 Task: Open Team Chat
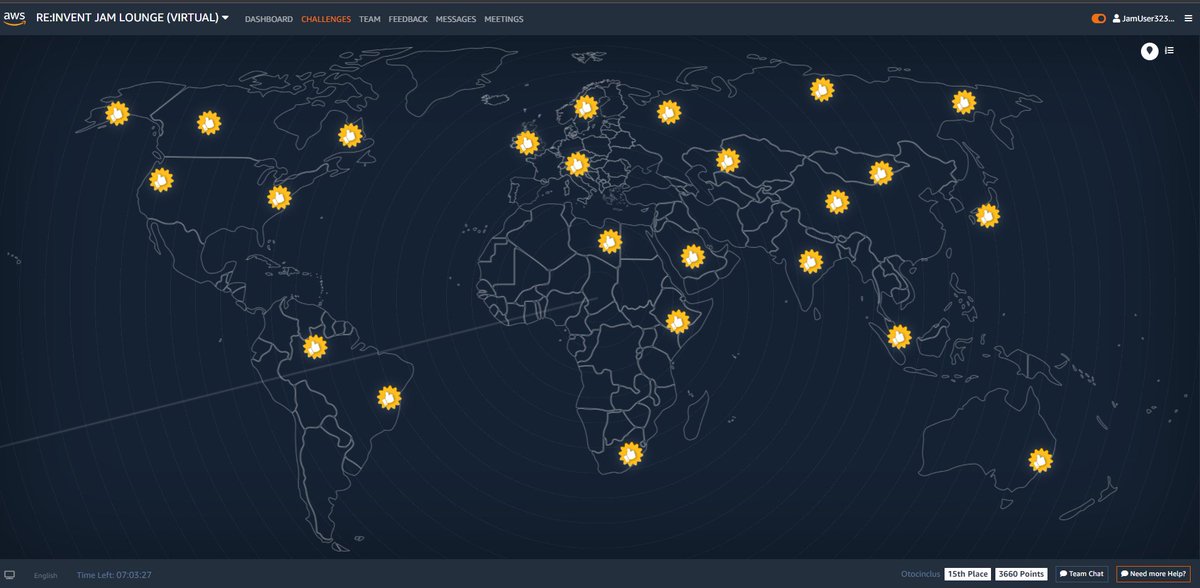(1082, 574)
